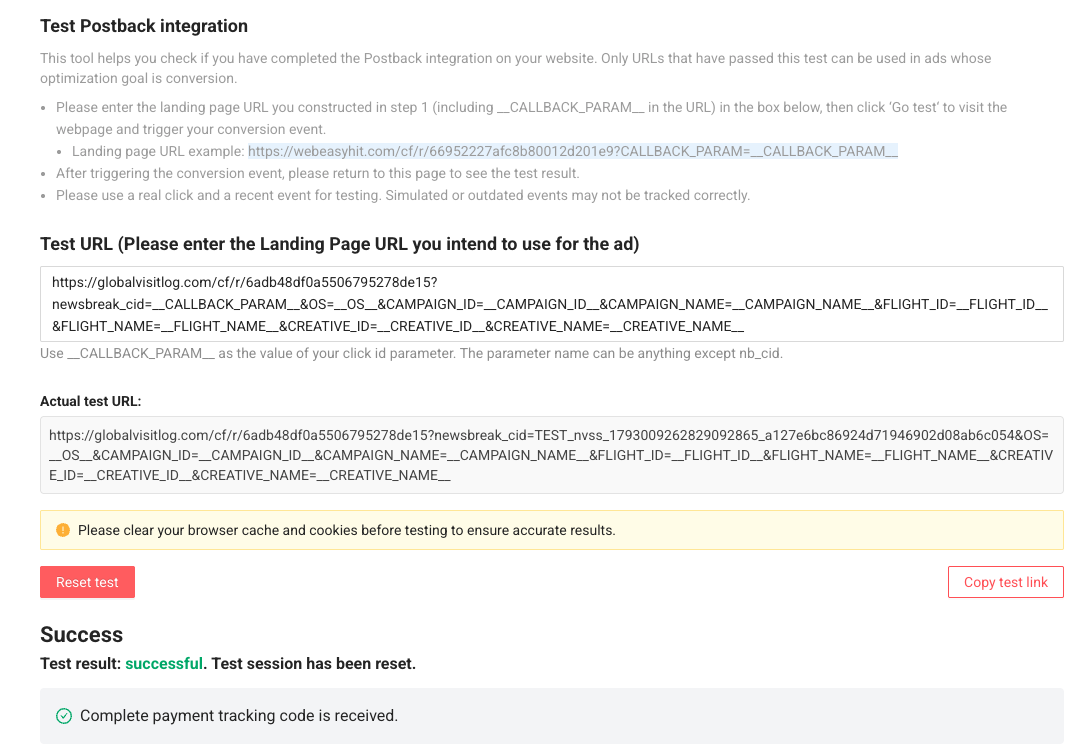
Task: Click the 'Please use a real click' bullet
Action: tap(403, 196)
